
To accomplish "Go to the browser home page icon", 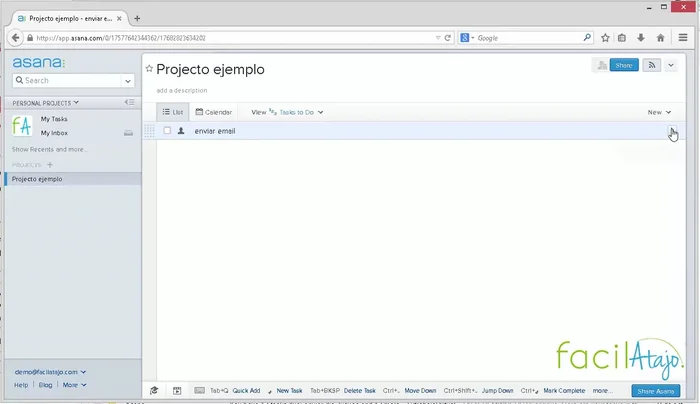I will tap(660, 38).
